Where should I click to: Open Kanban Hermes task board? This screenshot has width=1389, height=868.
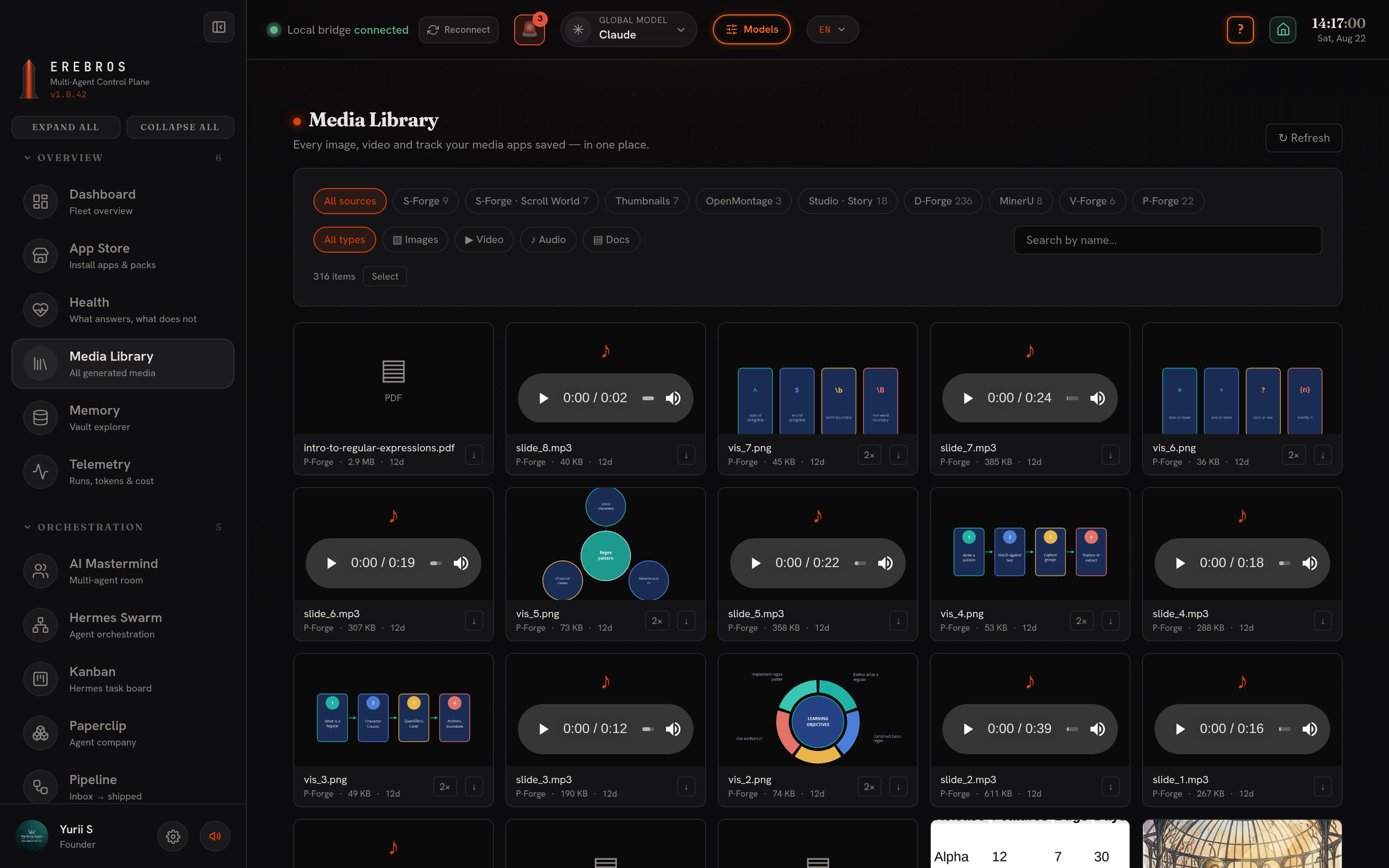[123, 678]
